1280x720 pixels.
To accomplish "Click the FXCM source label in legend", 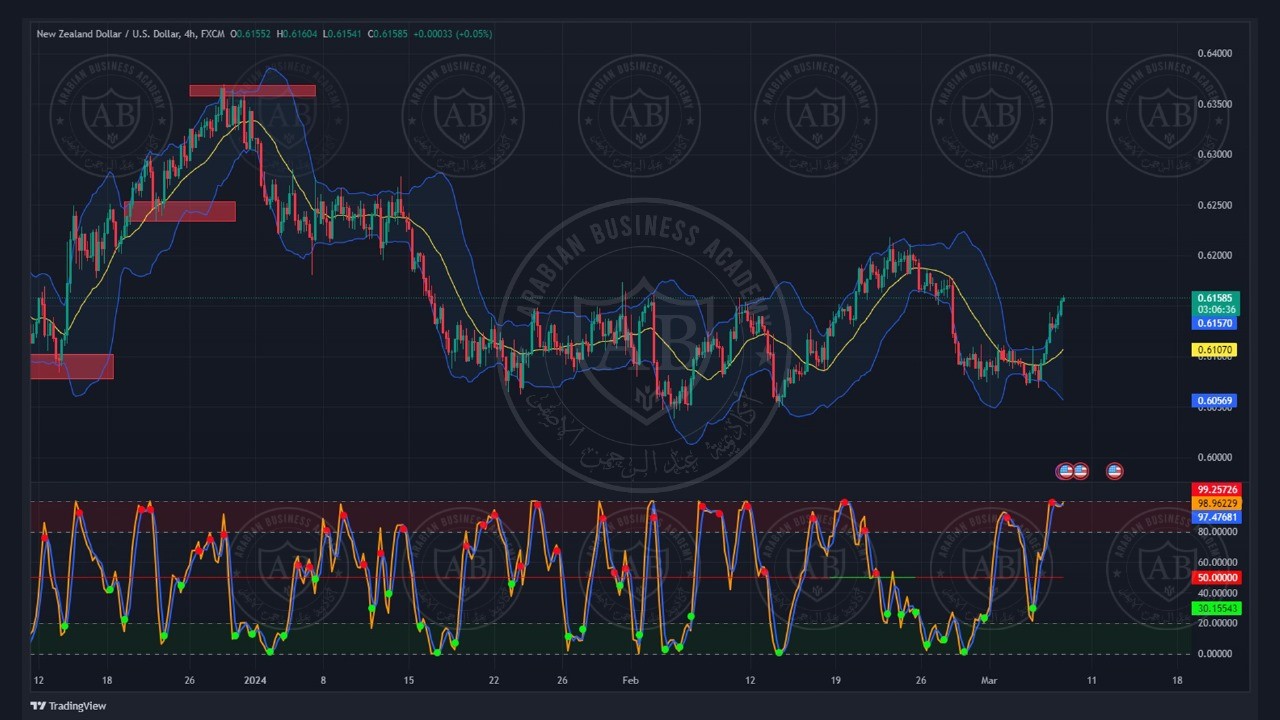I will point(212,34).
